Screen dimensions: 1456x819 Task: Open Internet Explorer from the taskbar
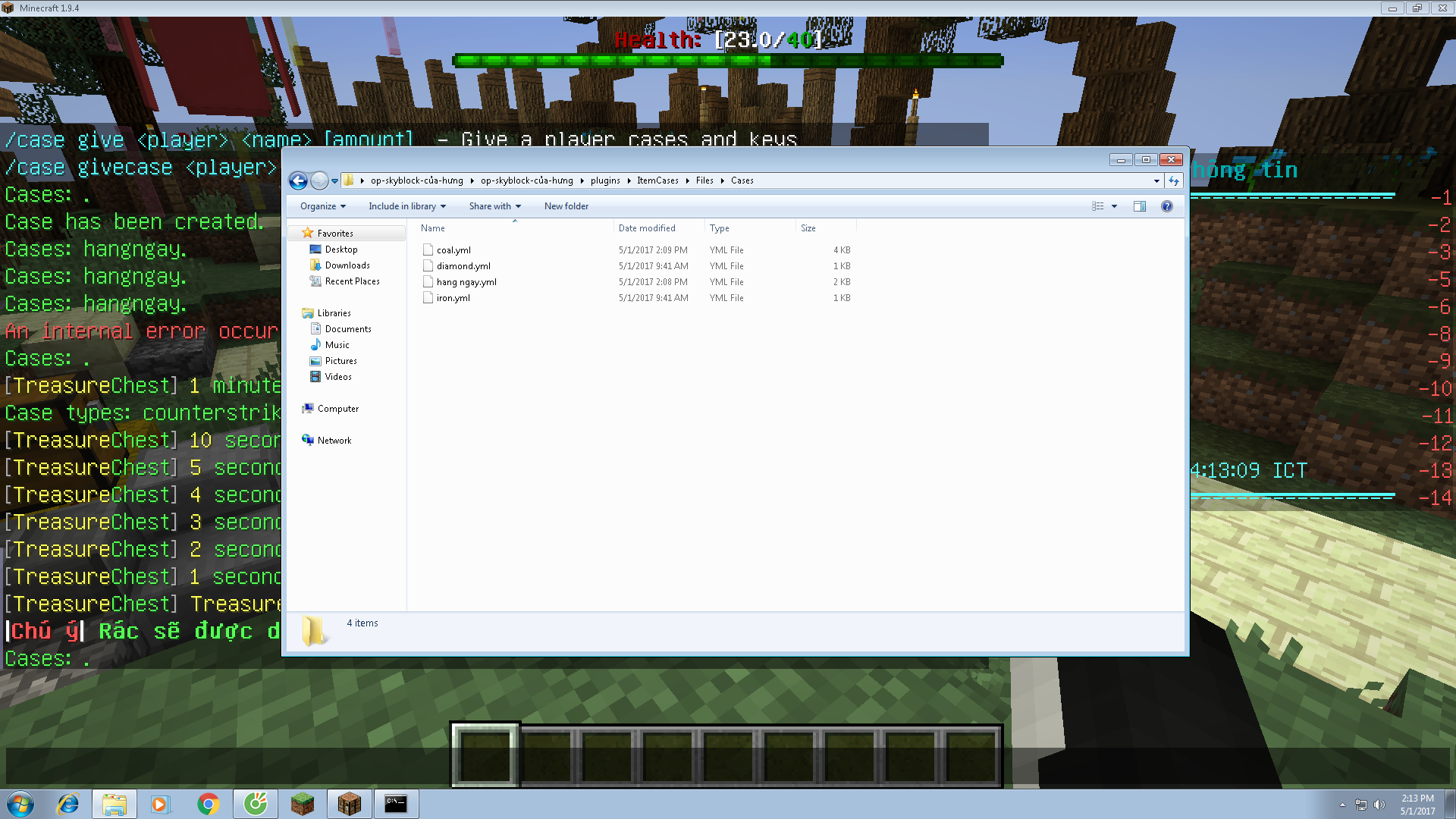click(68, 804)
